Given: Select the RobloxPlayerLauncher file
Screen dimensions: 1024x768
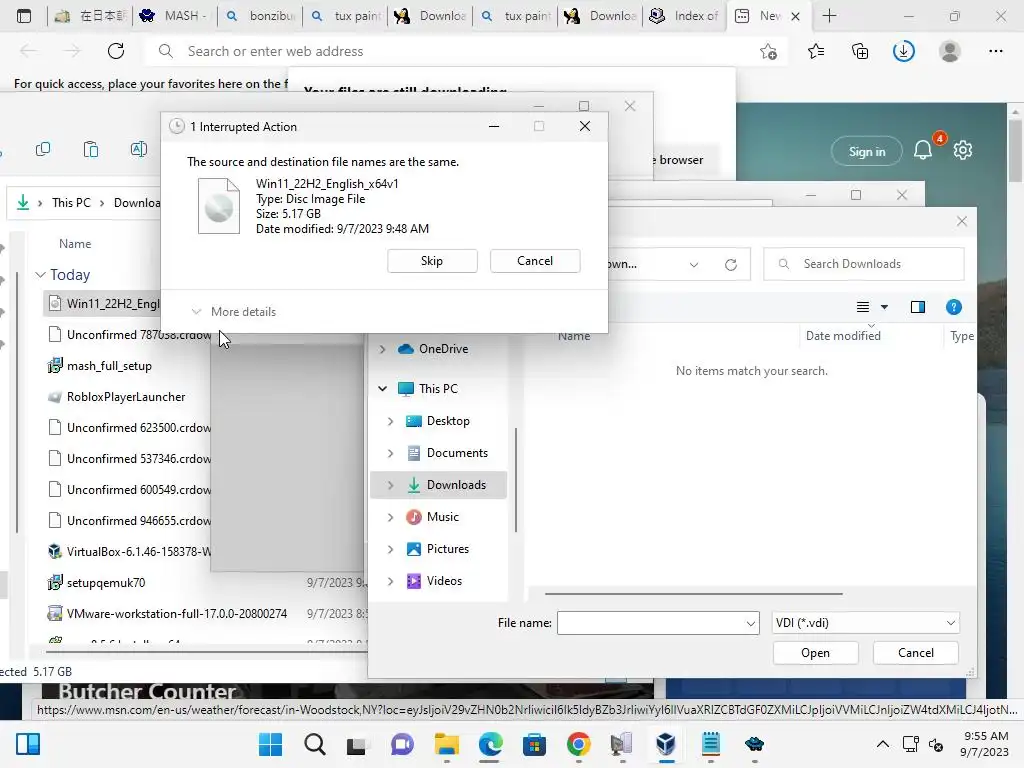Looking at the screenshot, I should 125,397.
